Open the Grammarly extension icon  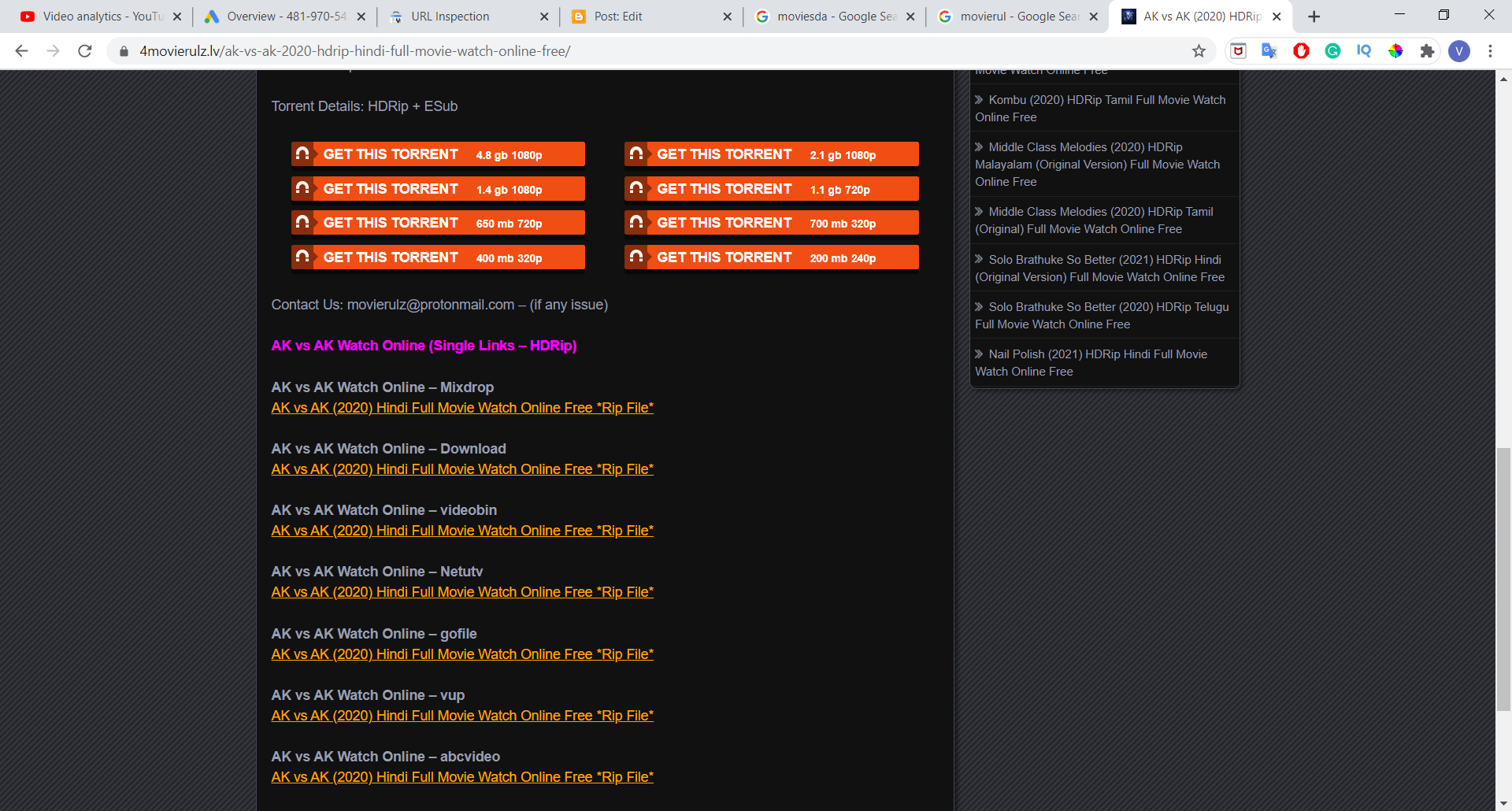(x=1332, y=51)
